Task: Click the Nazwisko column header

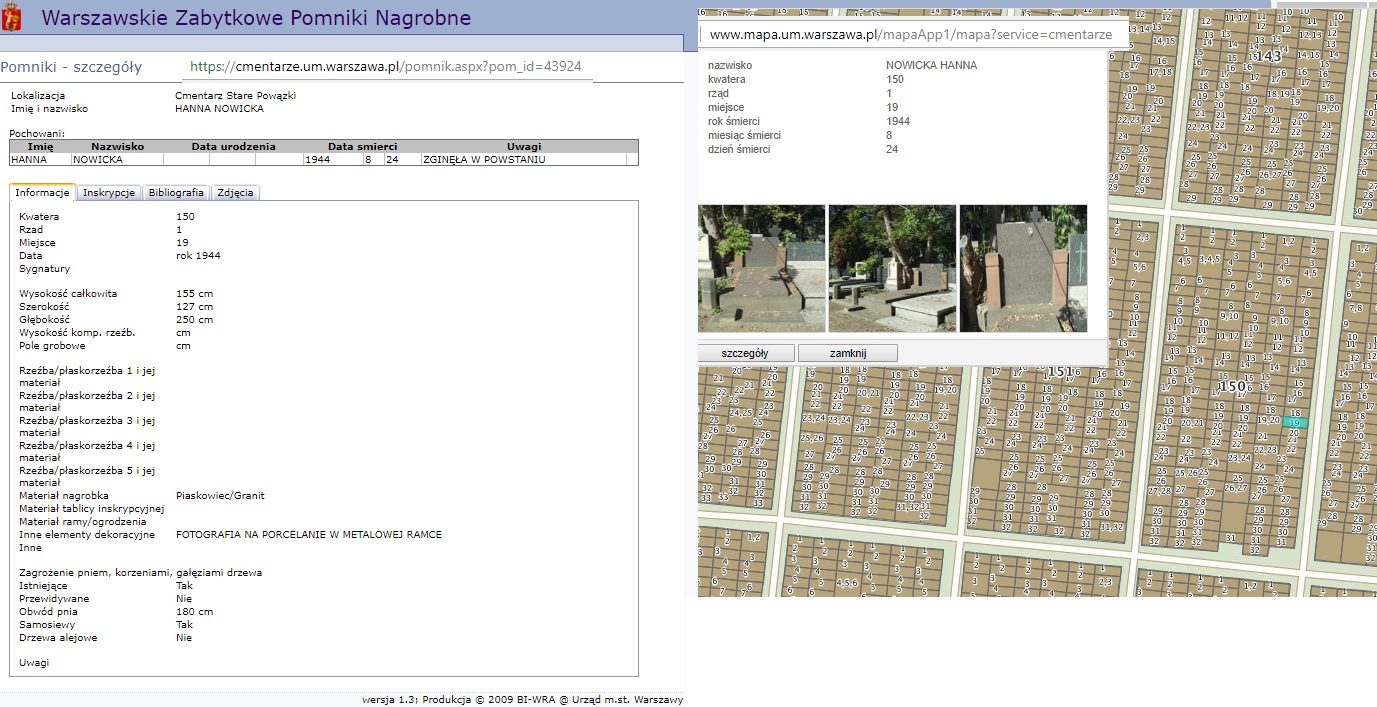Action: (x=117, y=146)
